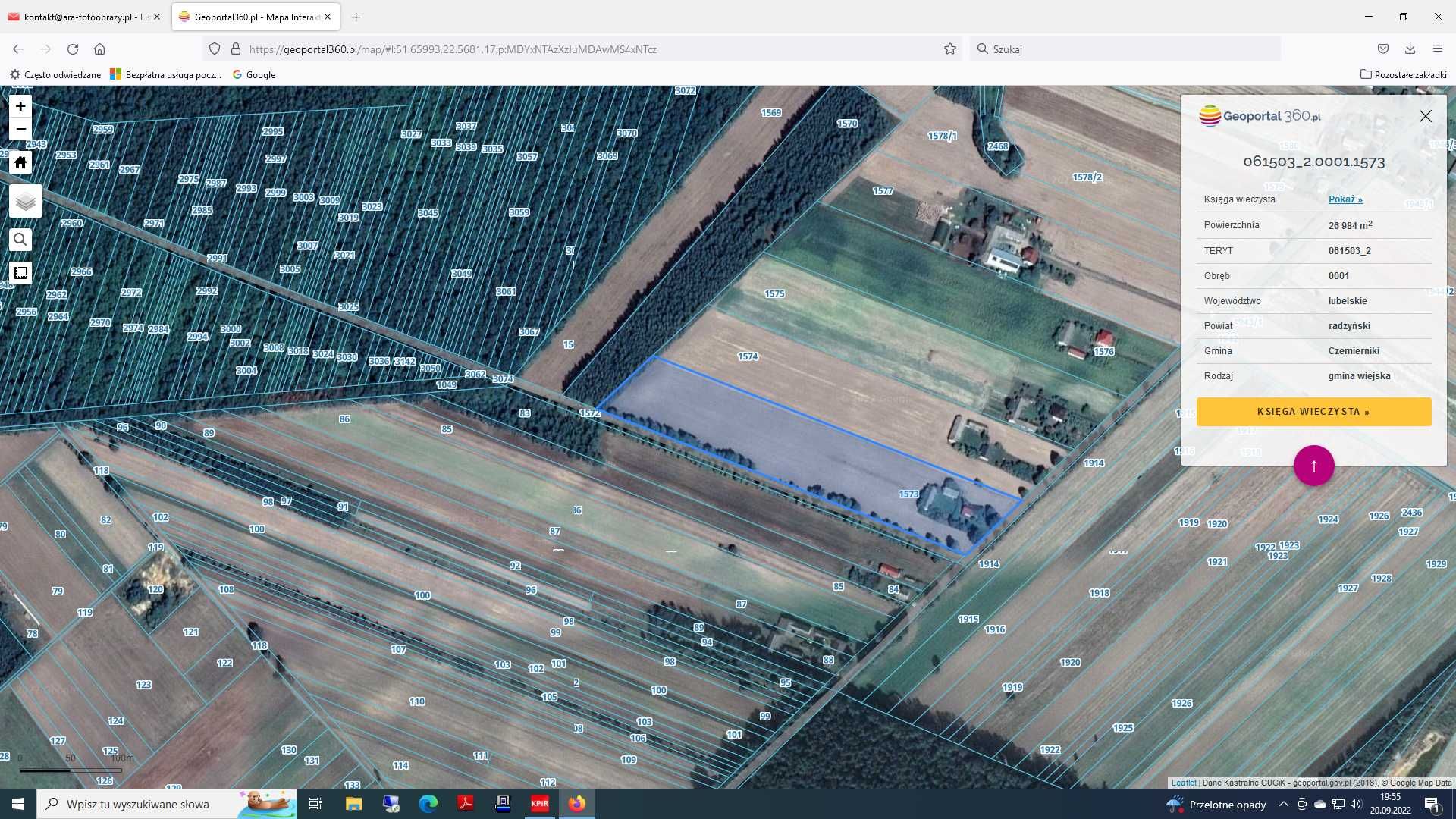Image resolution: width=1456 pixels, height=819 pixels.
Task: Click the map home button
Action: [x=20, y=162]
